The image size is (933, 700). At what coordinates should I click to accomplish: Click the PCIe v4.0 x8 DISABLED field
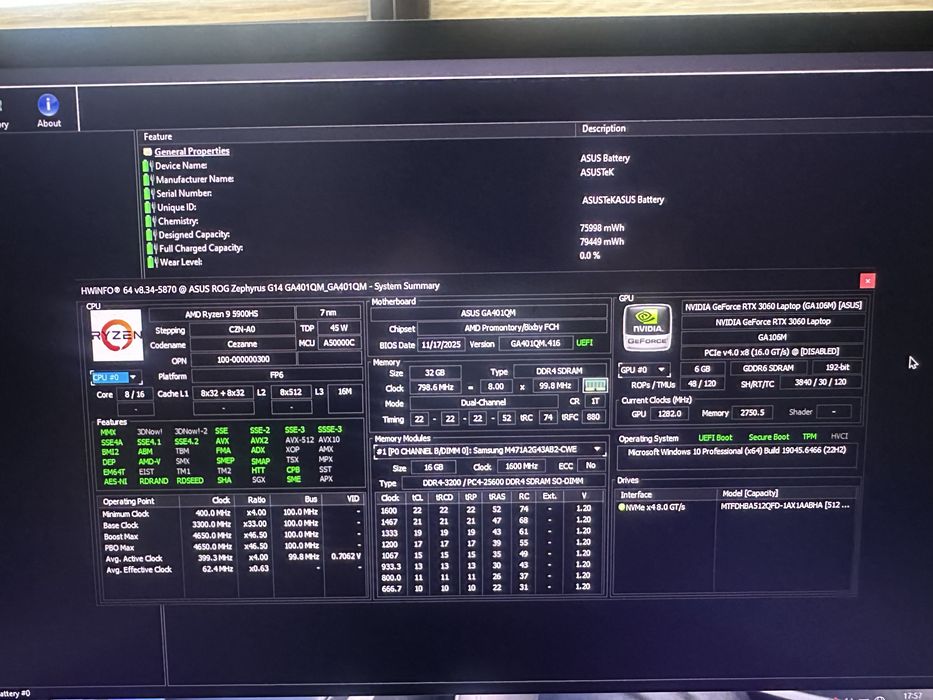[772, 352]
